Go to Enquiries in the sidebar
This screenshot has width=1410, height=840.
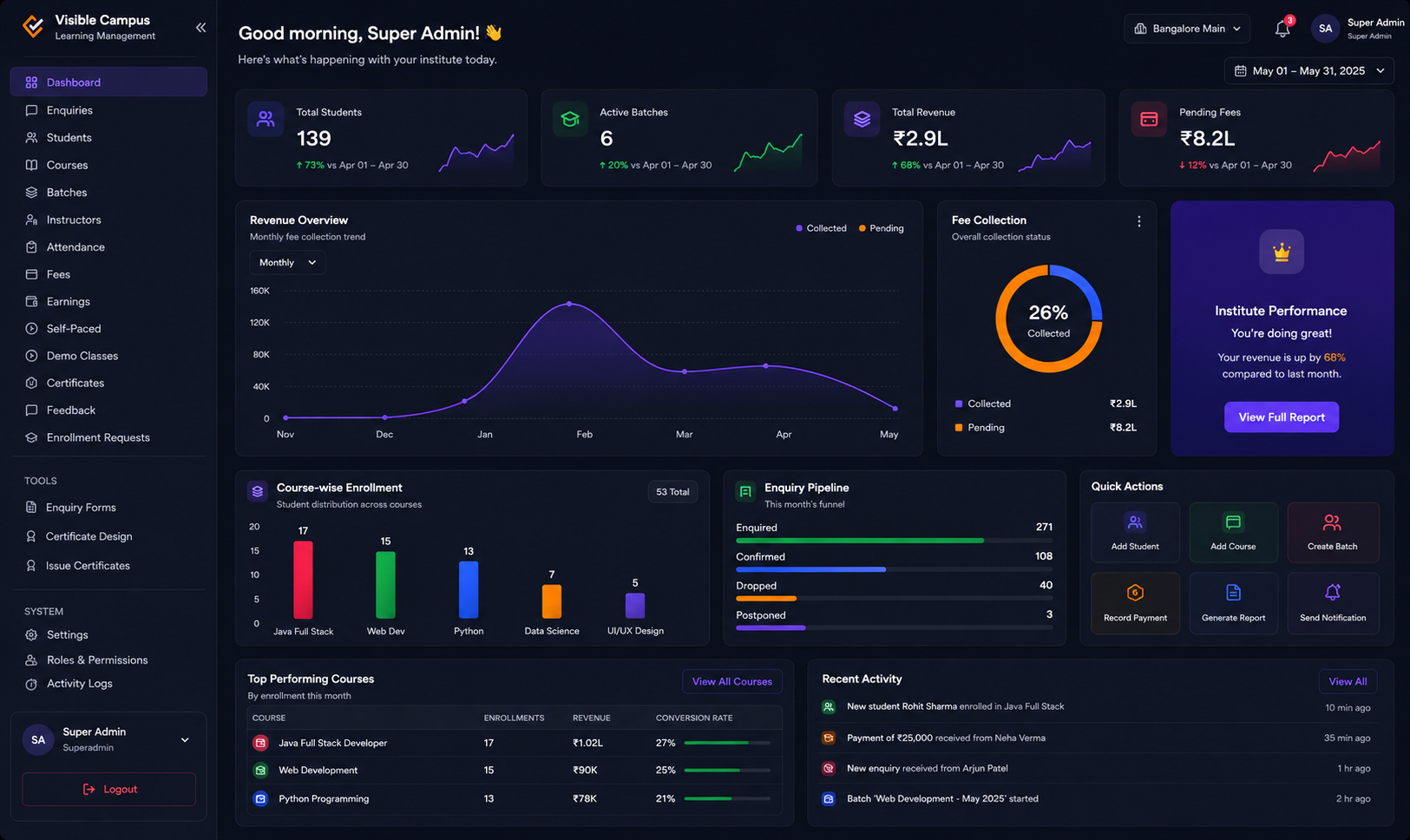108,110
